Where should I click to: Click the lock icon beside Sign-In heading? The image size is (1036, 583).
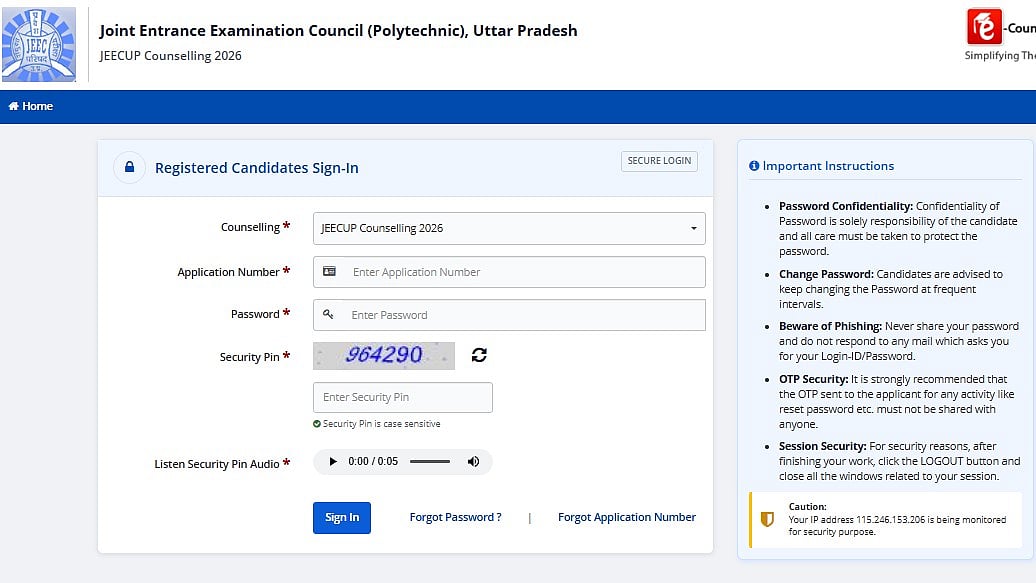(130, 167)
